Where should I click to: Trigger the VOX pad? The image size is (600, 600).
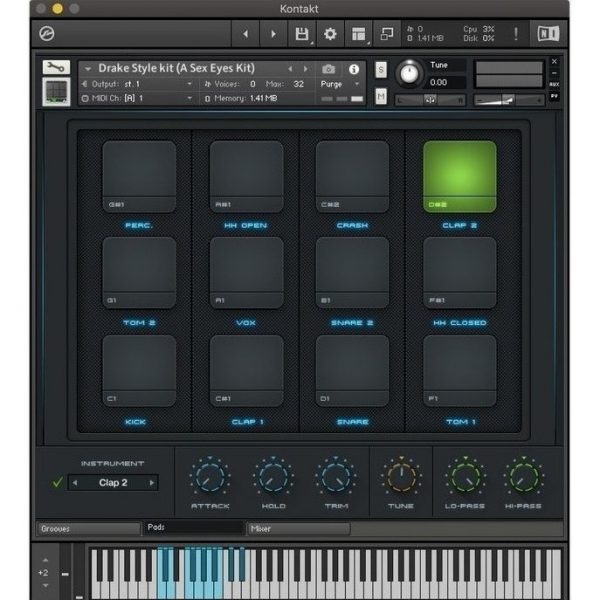point(246,273)
